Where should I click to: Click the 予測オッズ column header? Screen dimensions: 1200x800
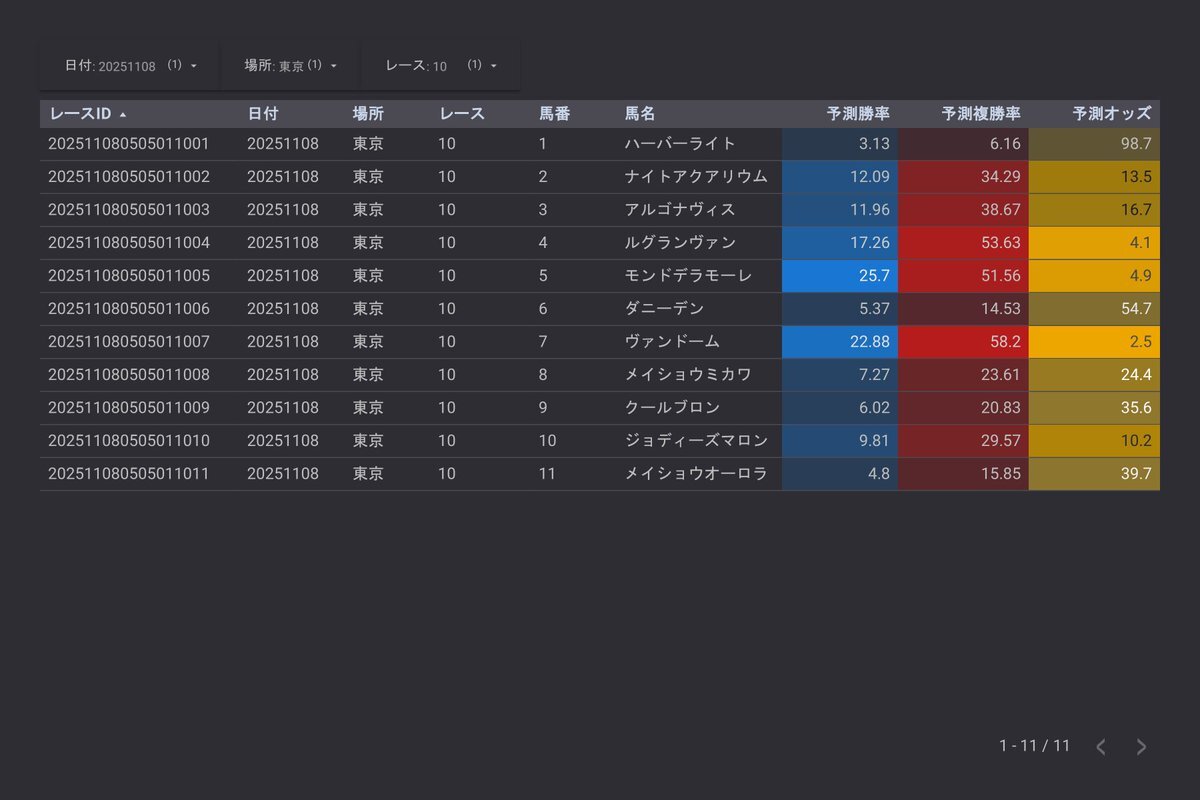tap(1111, 114)
